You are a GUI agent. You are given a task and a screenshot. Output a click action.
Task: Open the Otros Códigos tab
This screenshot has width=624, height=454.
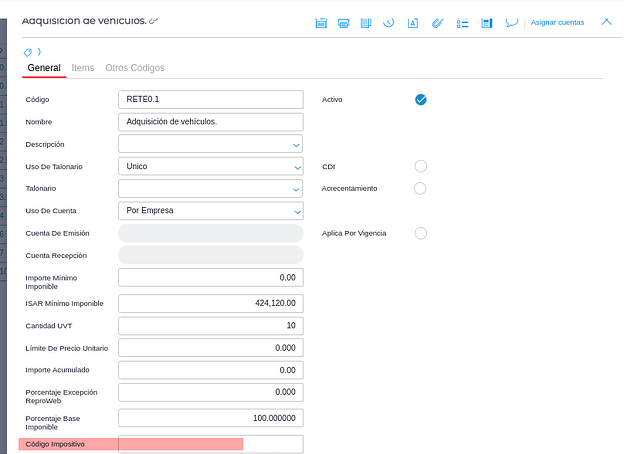(135, 68)
